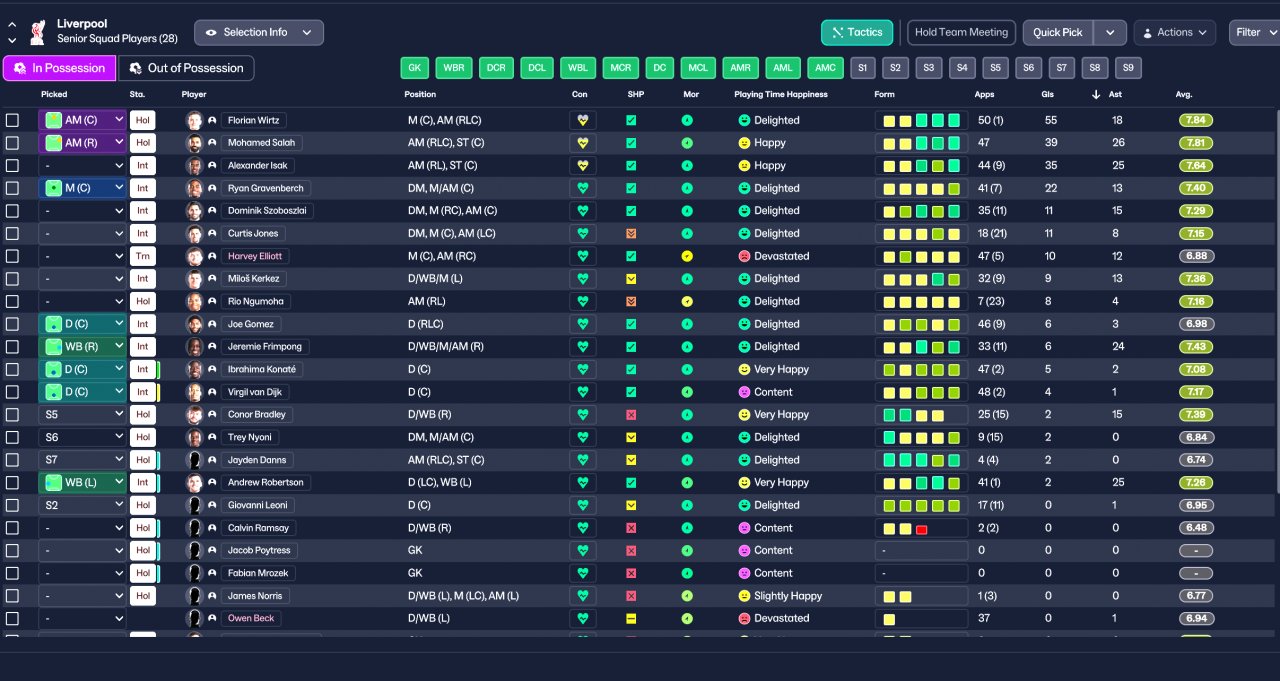1280x681 pixels.
Task: Select the S1 substitute chip
Action: (863, 68)
